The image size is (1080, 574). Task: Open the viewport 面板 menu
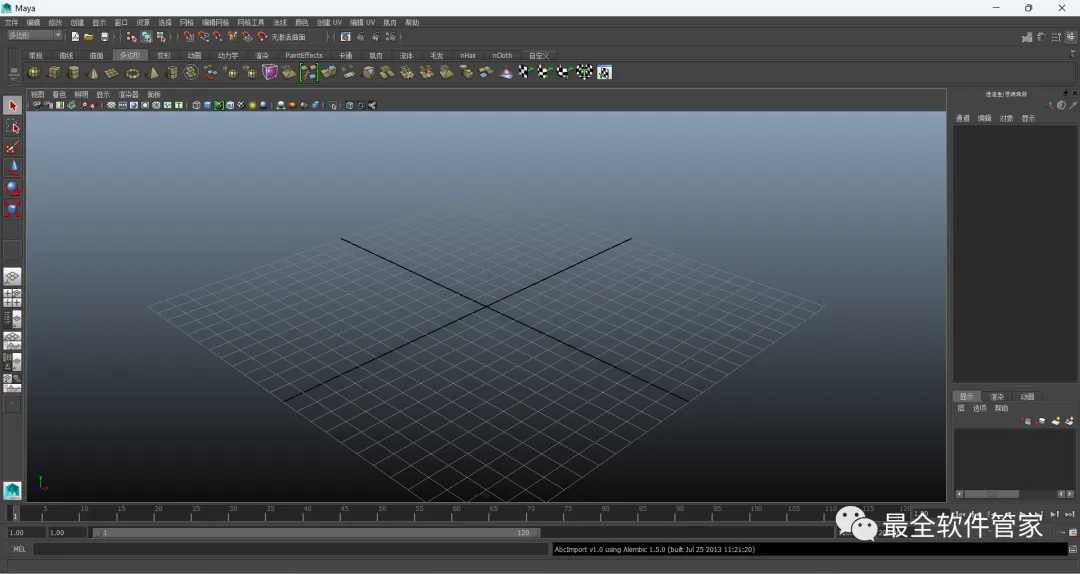(154, 94)
